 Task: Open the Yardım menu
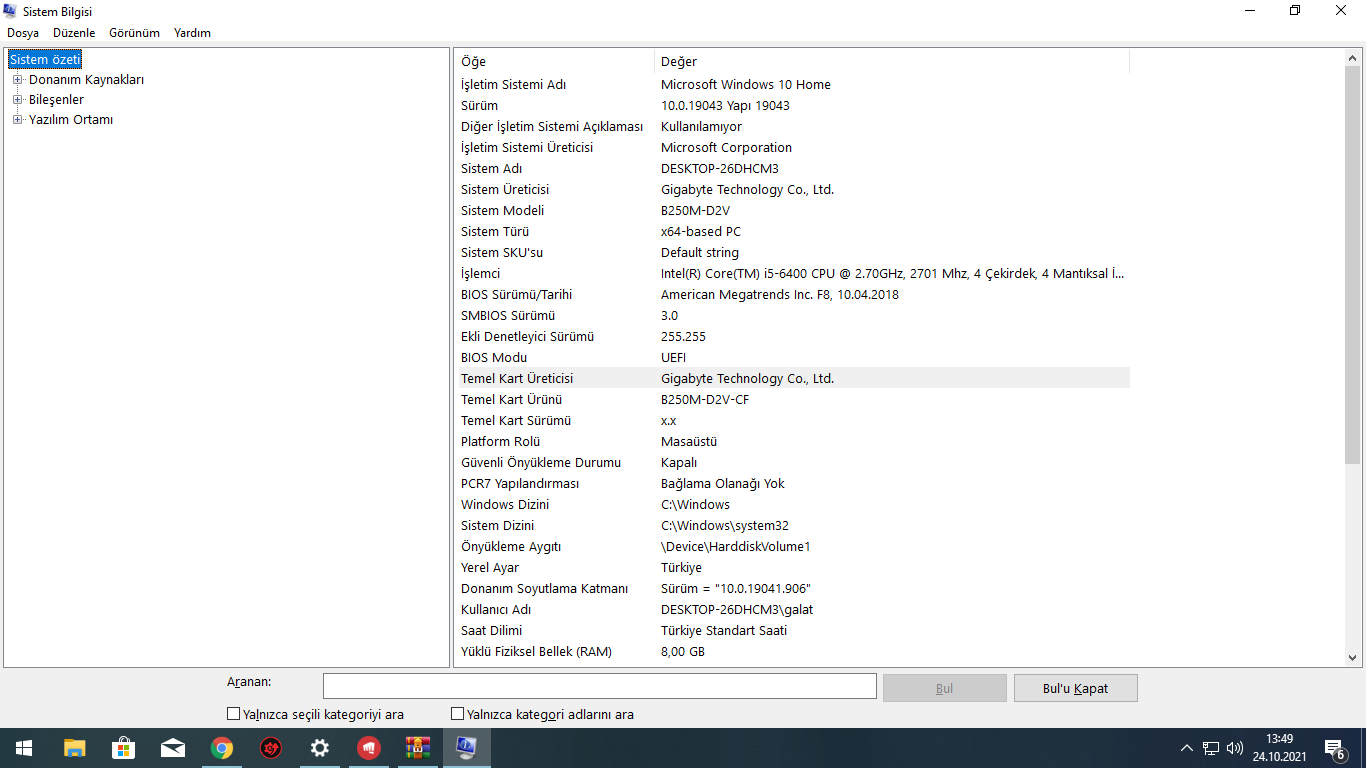coord(192,33)
